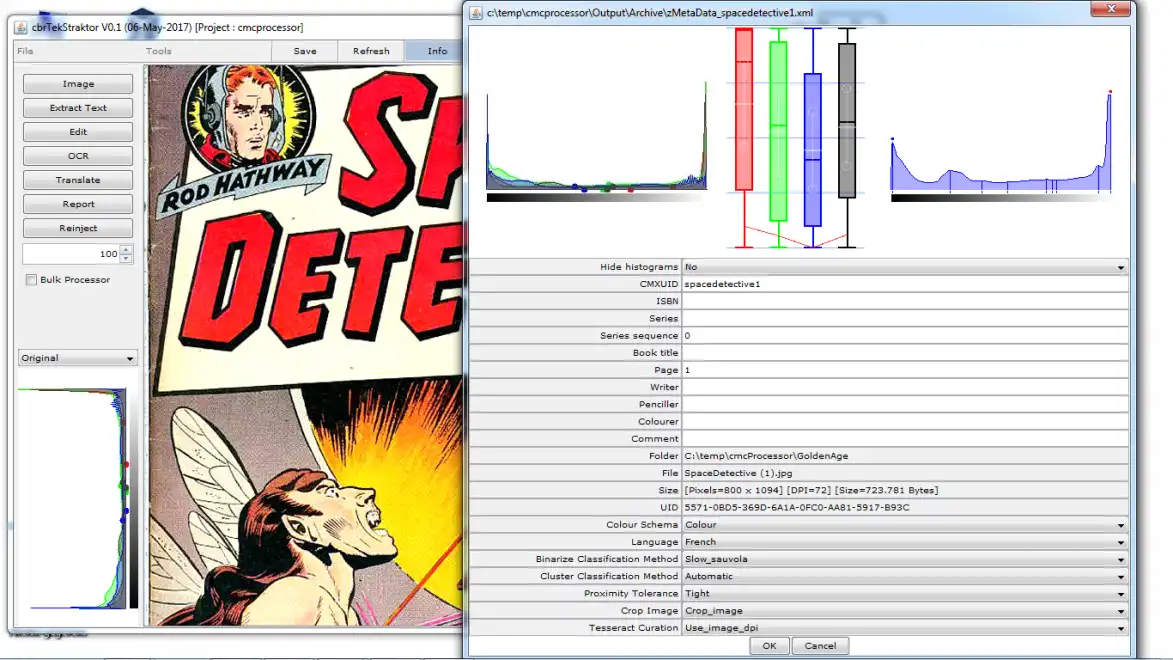The image size is (1173, 660).
Task: Open the File menu
Action: tap(25, 51)
